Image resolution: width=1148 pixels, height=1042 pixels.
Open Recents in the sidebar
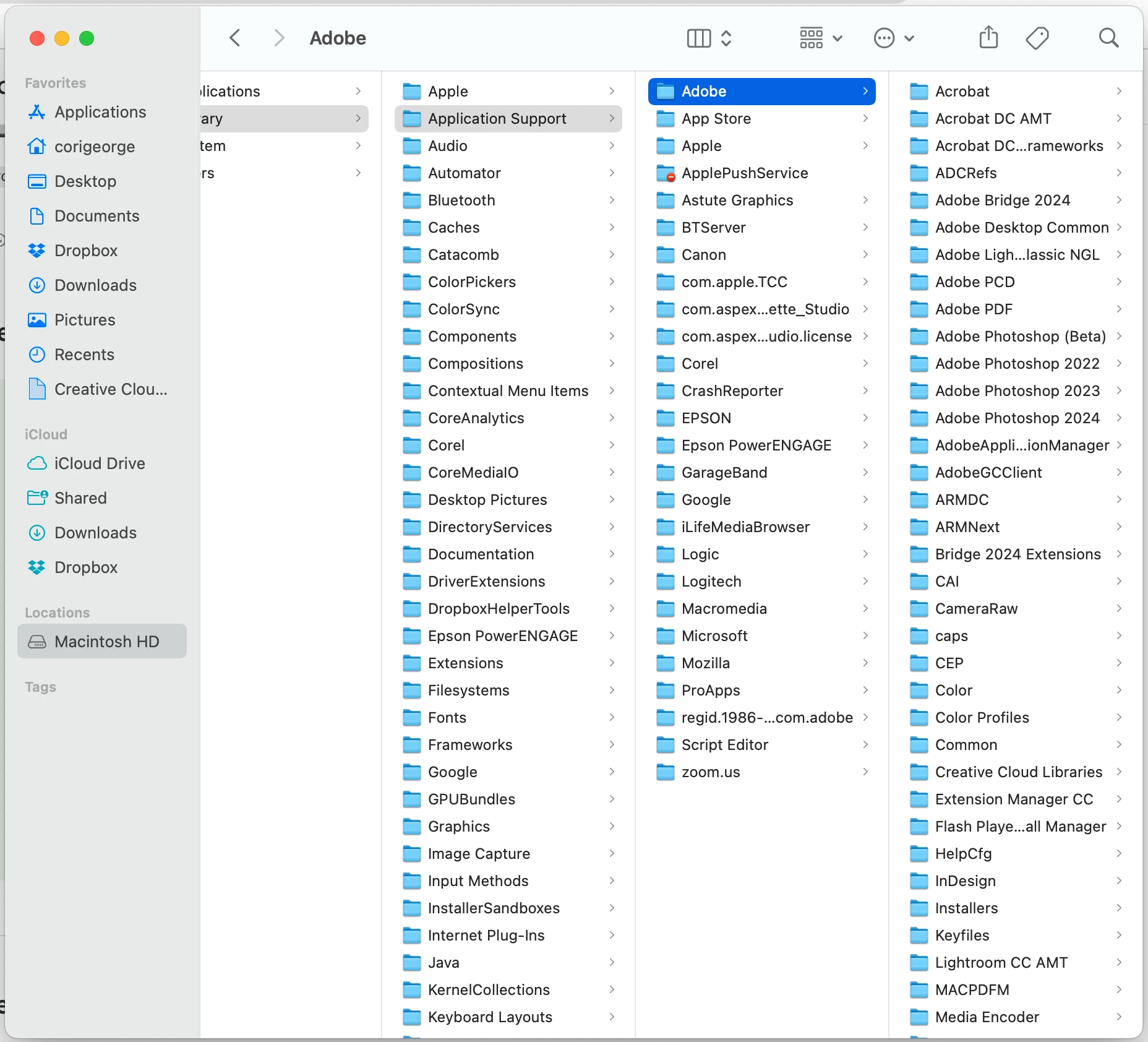[x=102, y=355]
